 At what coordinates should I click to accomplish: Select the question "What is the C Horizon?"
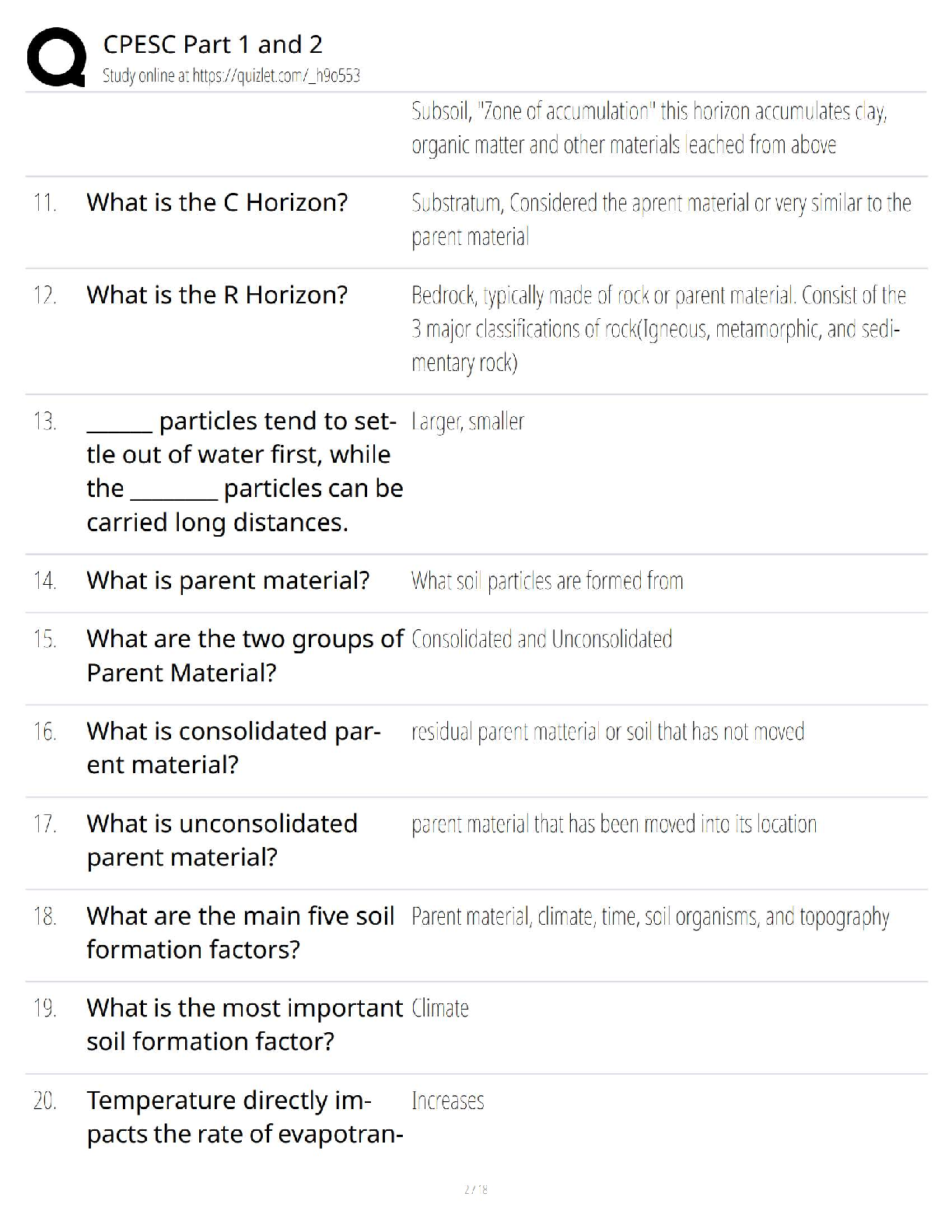tap(217, 202)
